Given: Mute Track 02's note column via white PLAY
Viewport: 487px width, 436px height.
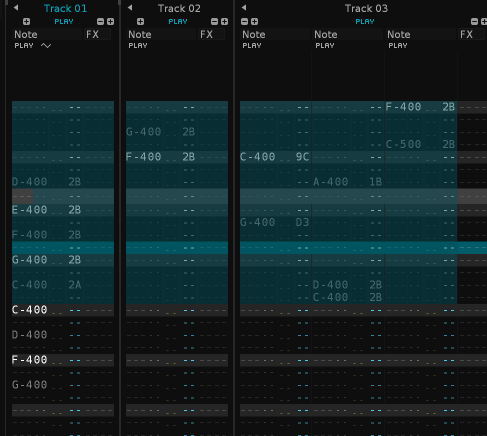Looking at the screenshot, I should click(x=138, y=46).
